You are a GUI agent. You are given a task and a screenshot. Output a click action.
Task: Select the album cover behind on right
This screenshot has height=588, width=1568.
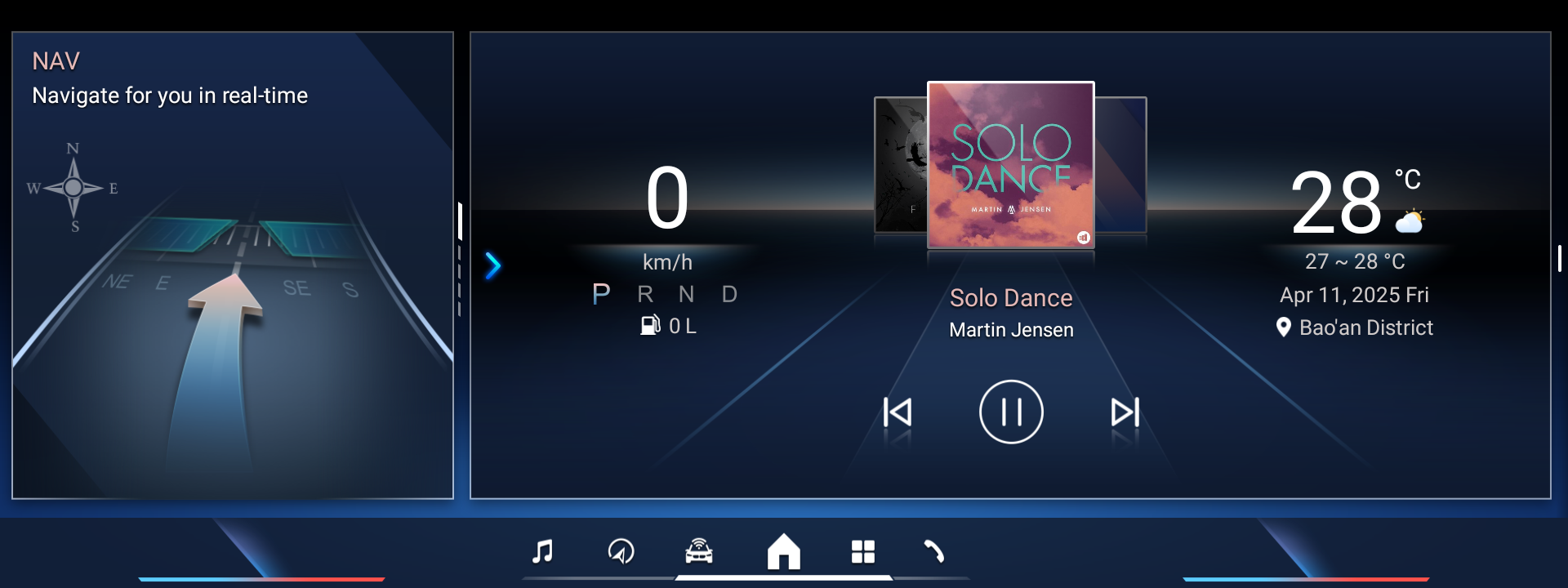click(1121, 165)
